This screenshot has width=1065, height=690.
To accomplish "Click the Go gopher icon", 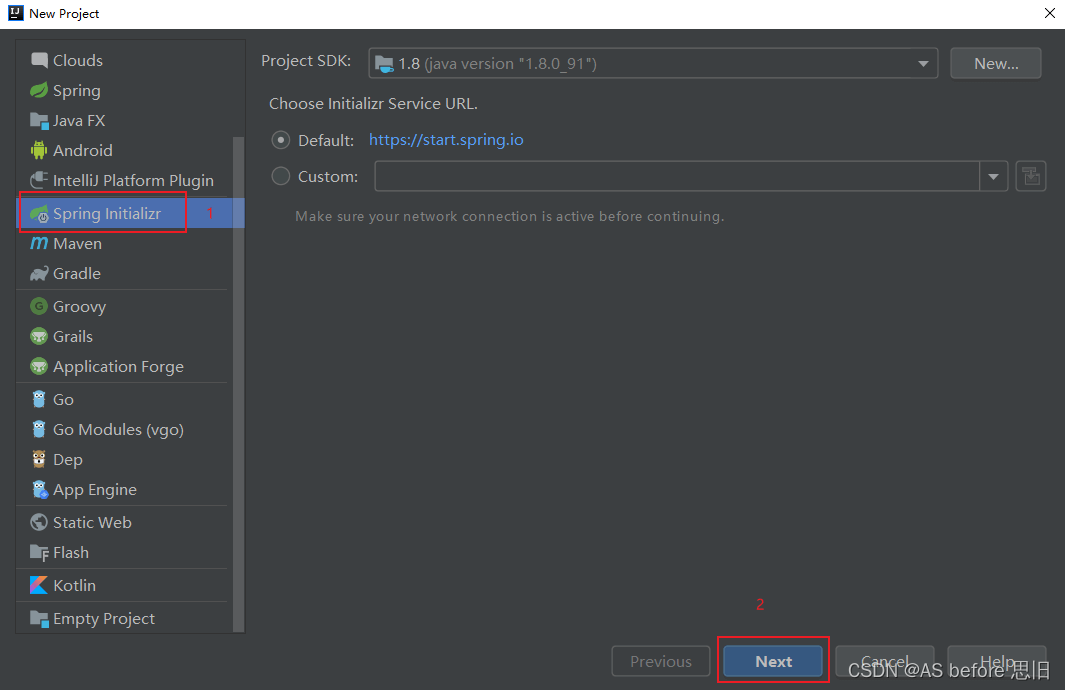I will pyautogui.click(x=39, y=399).
